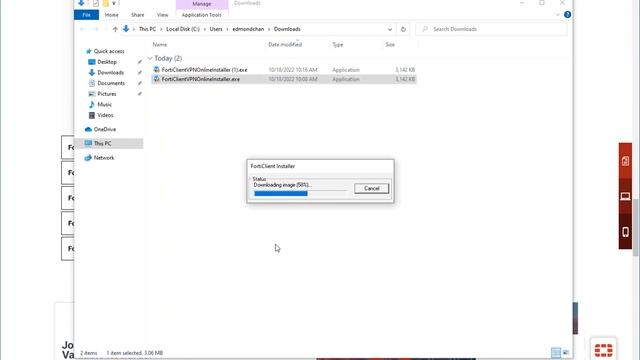Expand the ribbon with the chevron

coord(558,15)
